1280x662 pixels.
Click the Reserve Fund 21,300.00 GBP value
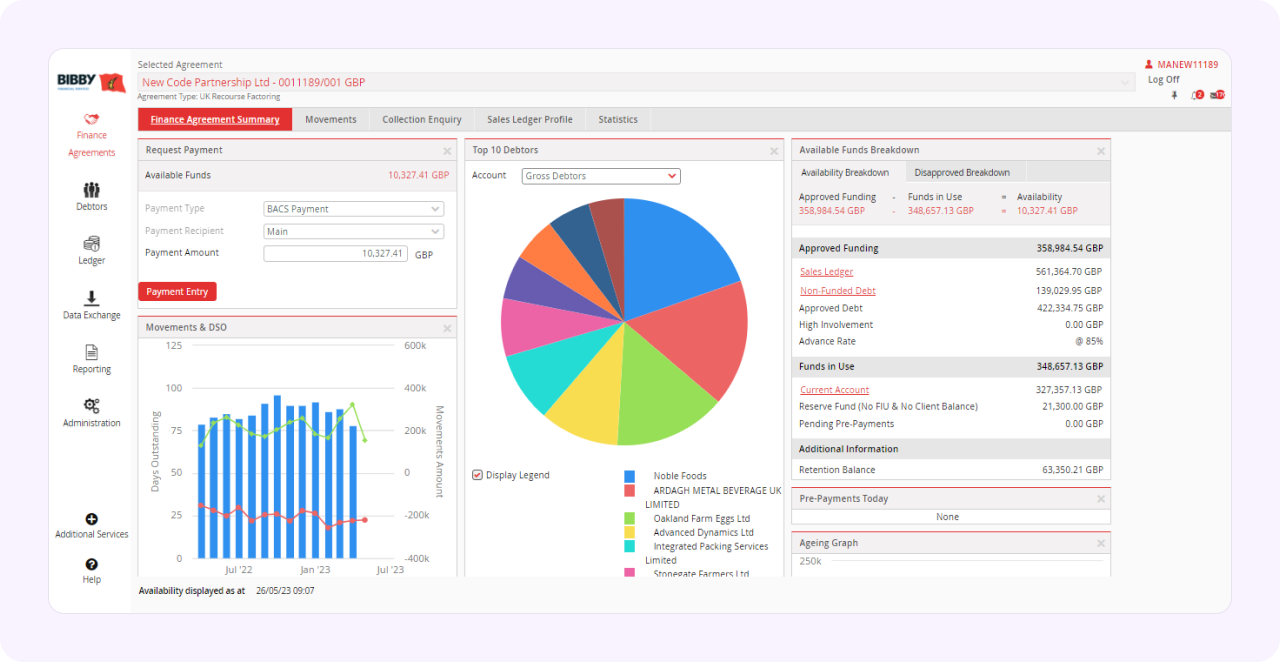[x=1072, y=407]
